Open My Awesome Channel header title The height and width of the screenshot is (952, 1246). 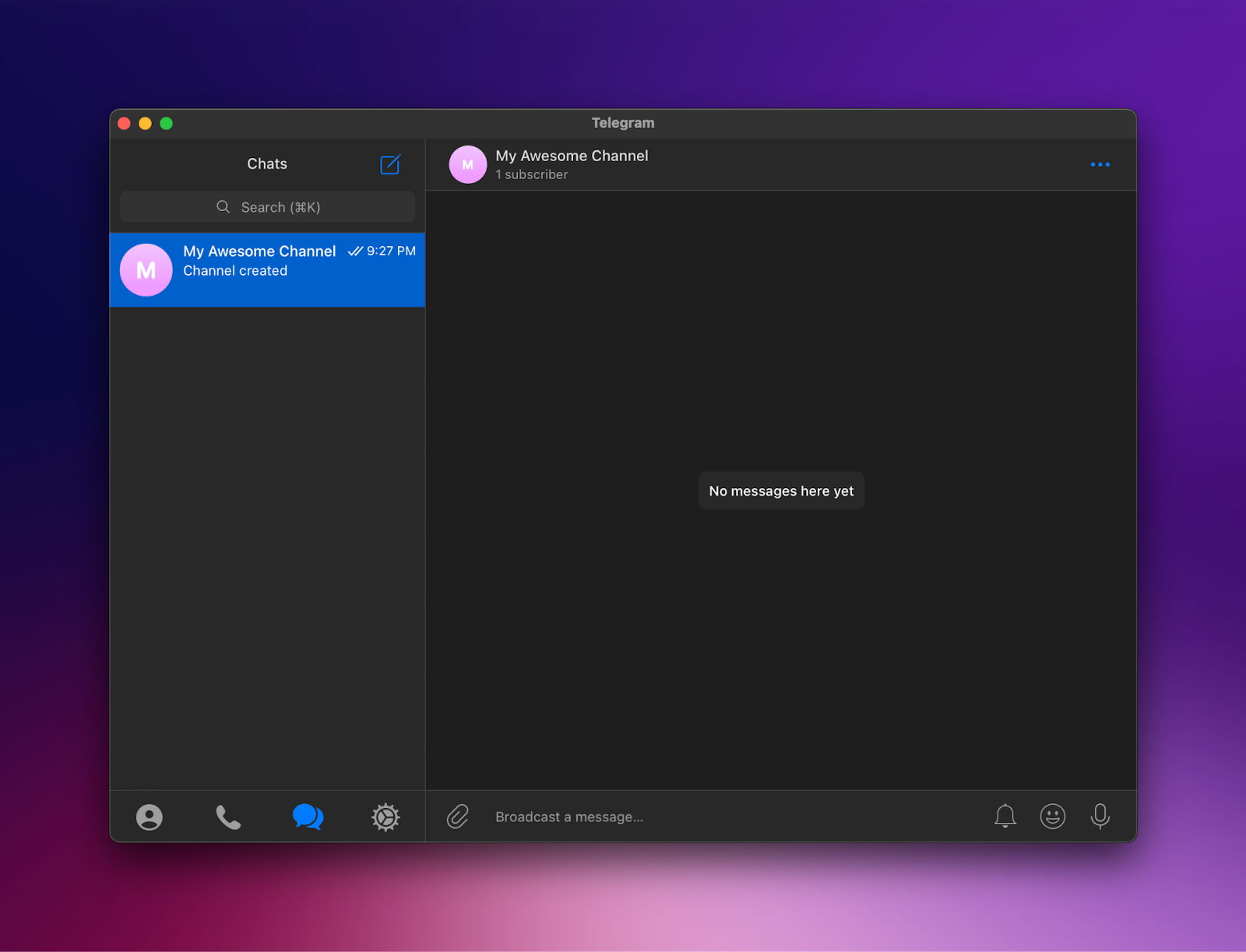pos(572,156)
